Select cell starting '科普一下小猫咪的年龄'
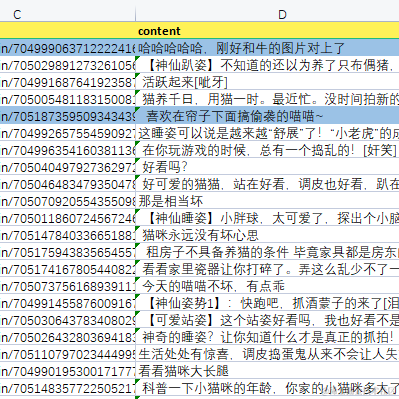The height and width of the screenshot is (399, 399). (267, 388)
